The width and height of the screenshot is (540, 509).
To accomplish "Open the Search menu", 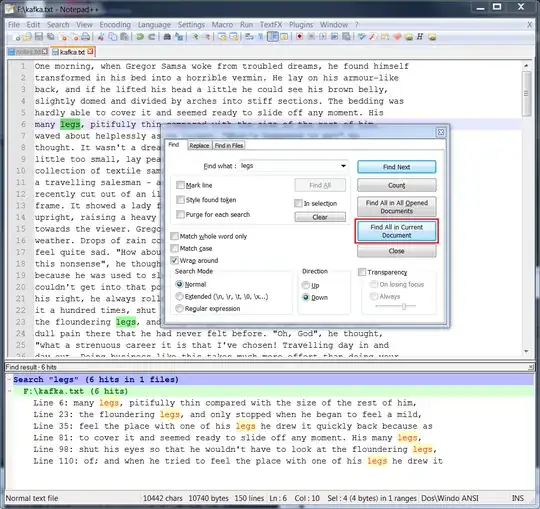I will 58,24.
